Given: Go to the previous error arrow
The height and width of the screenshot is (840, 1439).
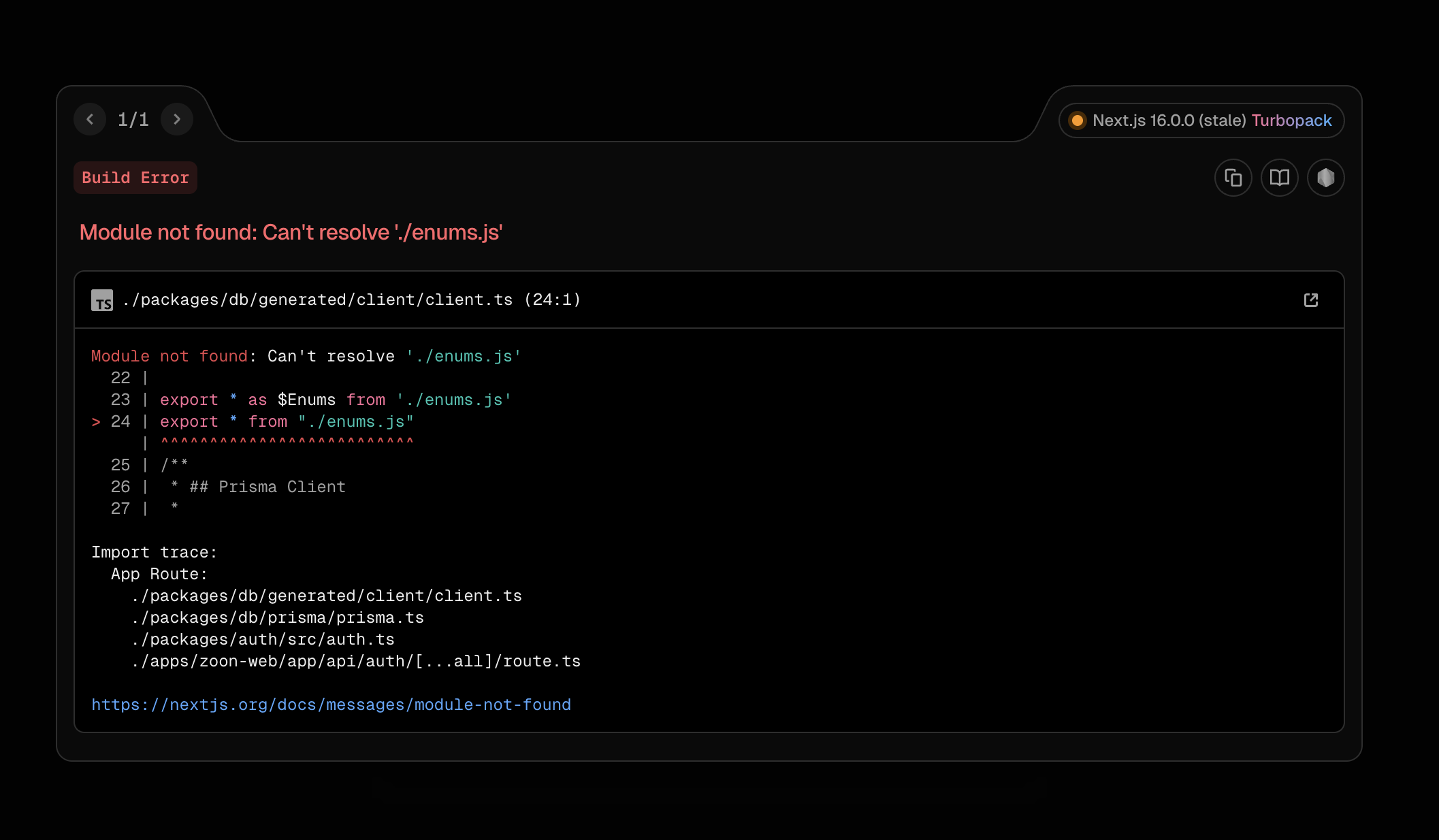Looking at the screenshot, I should (90, 120).
